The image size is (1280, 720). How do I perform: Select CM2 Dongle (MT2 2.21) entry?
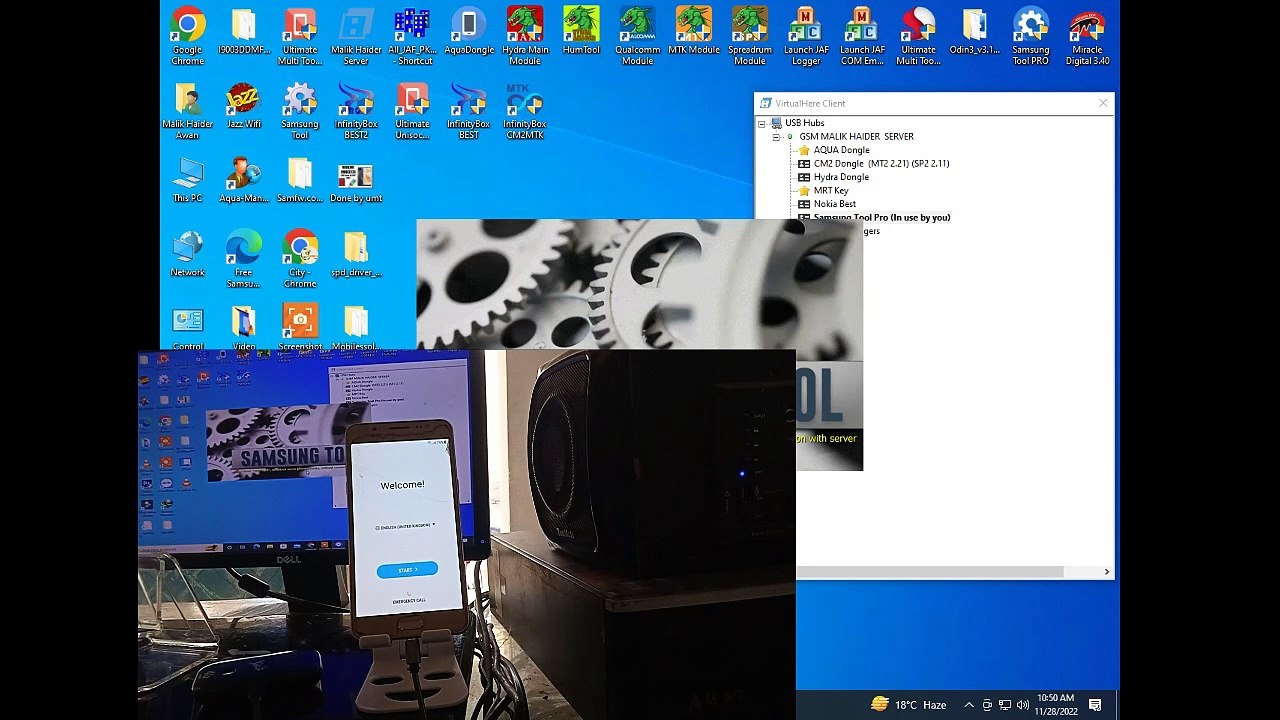pos(880,163)
